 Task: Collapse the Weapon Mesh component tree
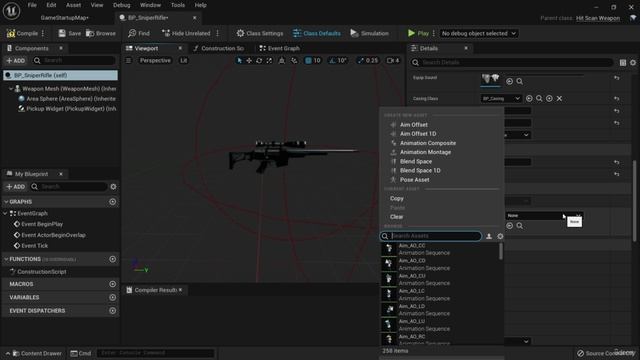click(x=11, y=89)
